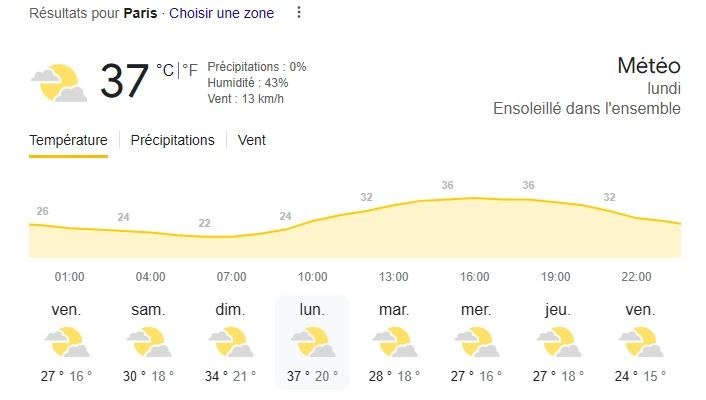This screenshot has height=400, width=706.
Task: Click Monday's highlighted weather icon
Action: [x=313, y=342]
